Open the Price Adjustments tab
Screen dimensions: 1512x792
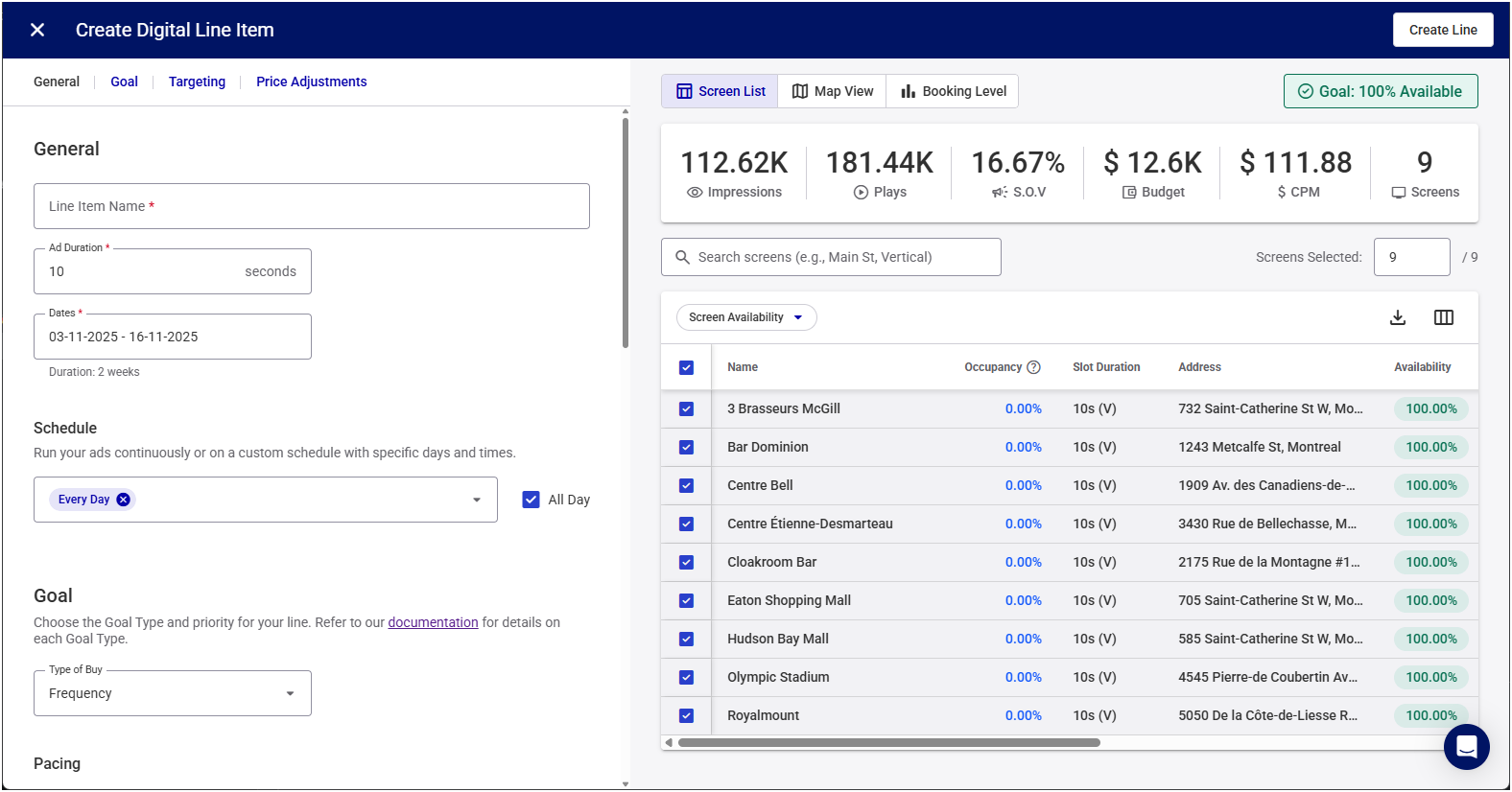pos(311,82)
